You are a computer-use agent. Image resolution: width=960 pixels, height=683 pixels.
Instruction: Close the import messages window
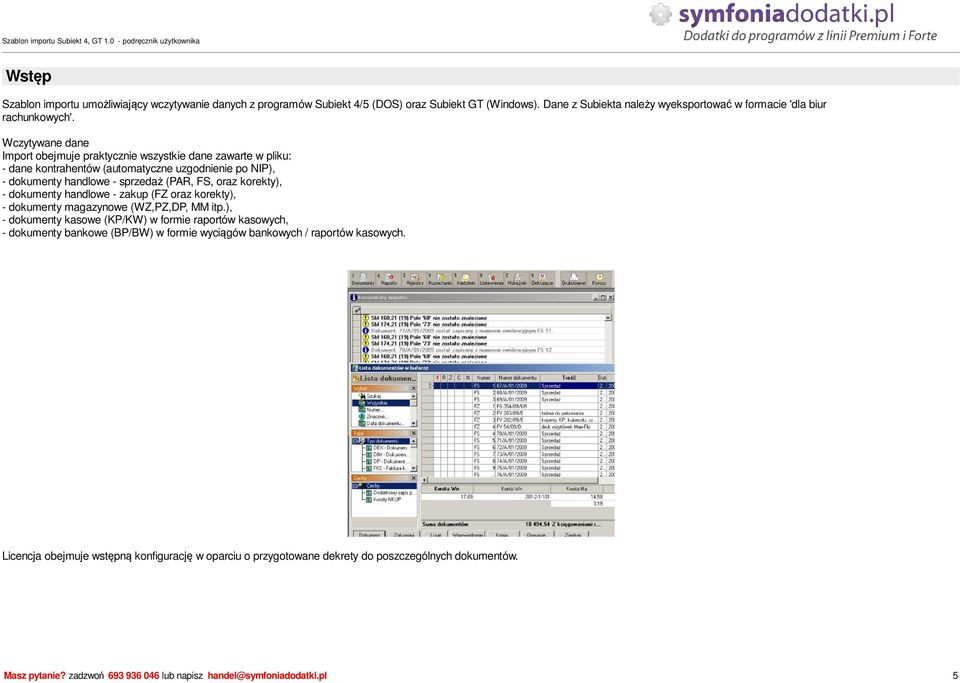(x=610, y=297)
